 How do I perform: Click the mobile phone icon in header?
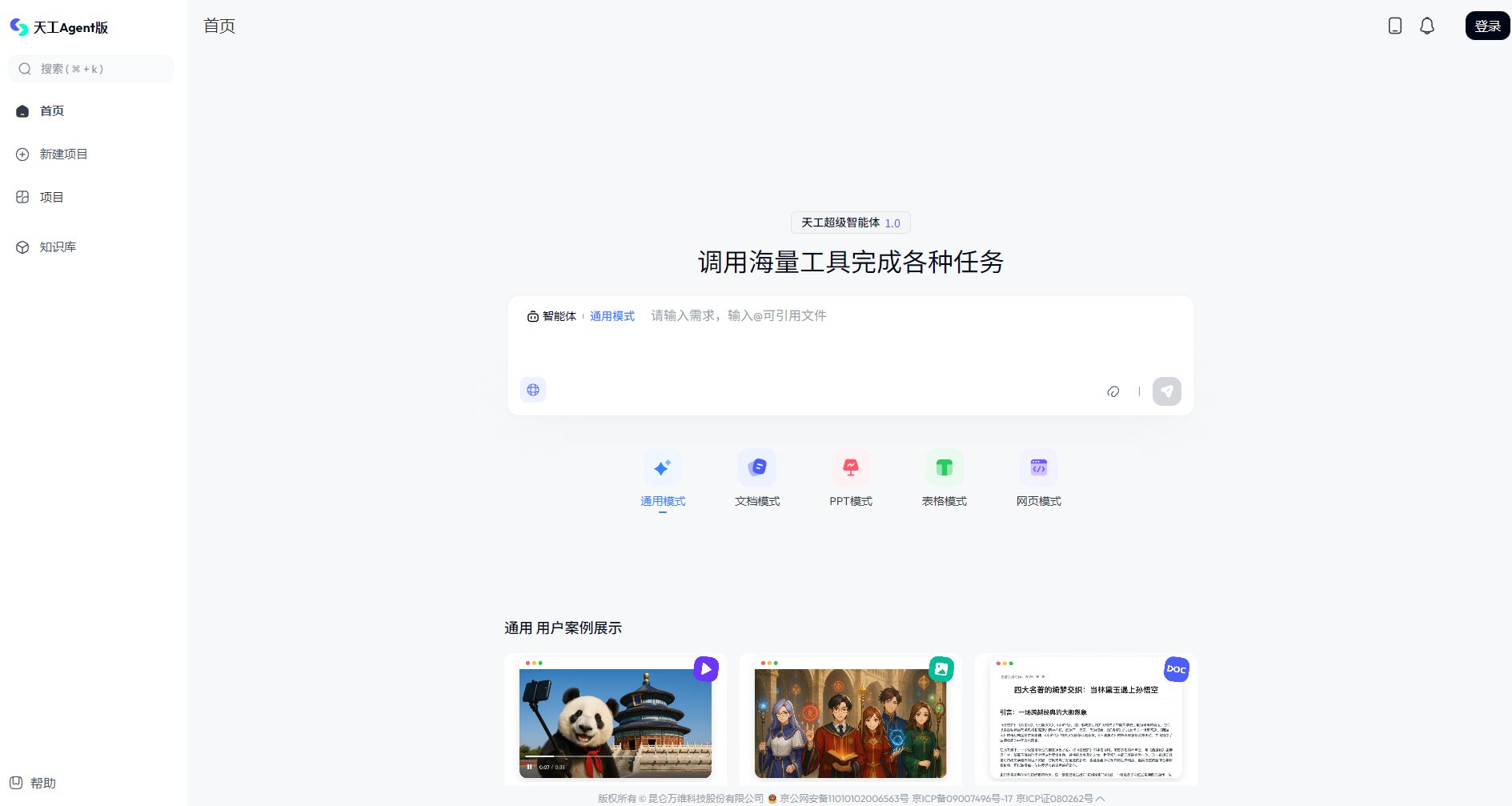1394,26
